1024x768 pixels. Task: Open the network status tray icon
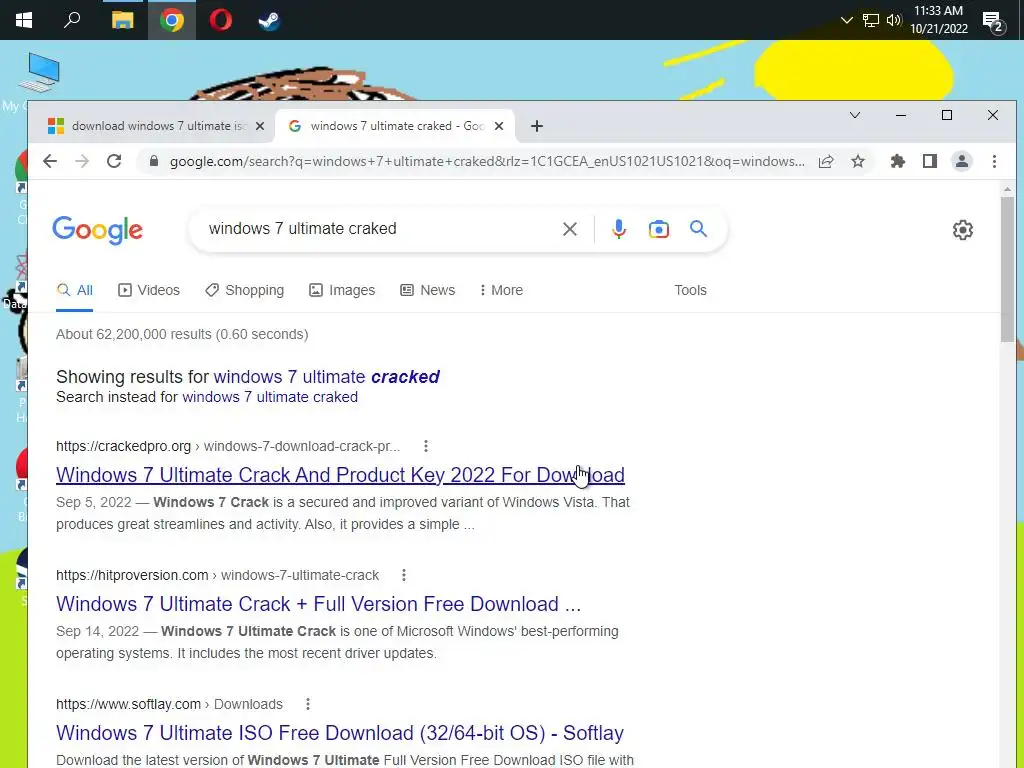871,20
